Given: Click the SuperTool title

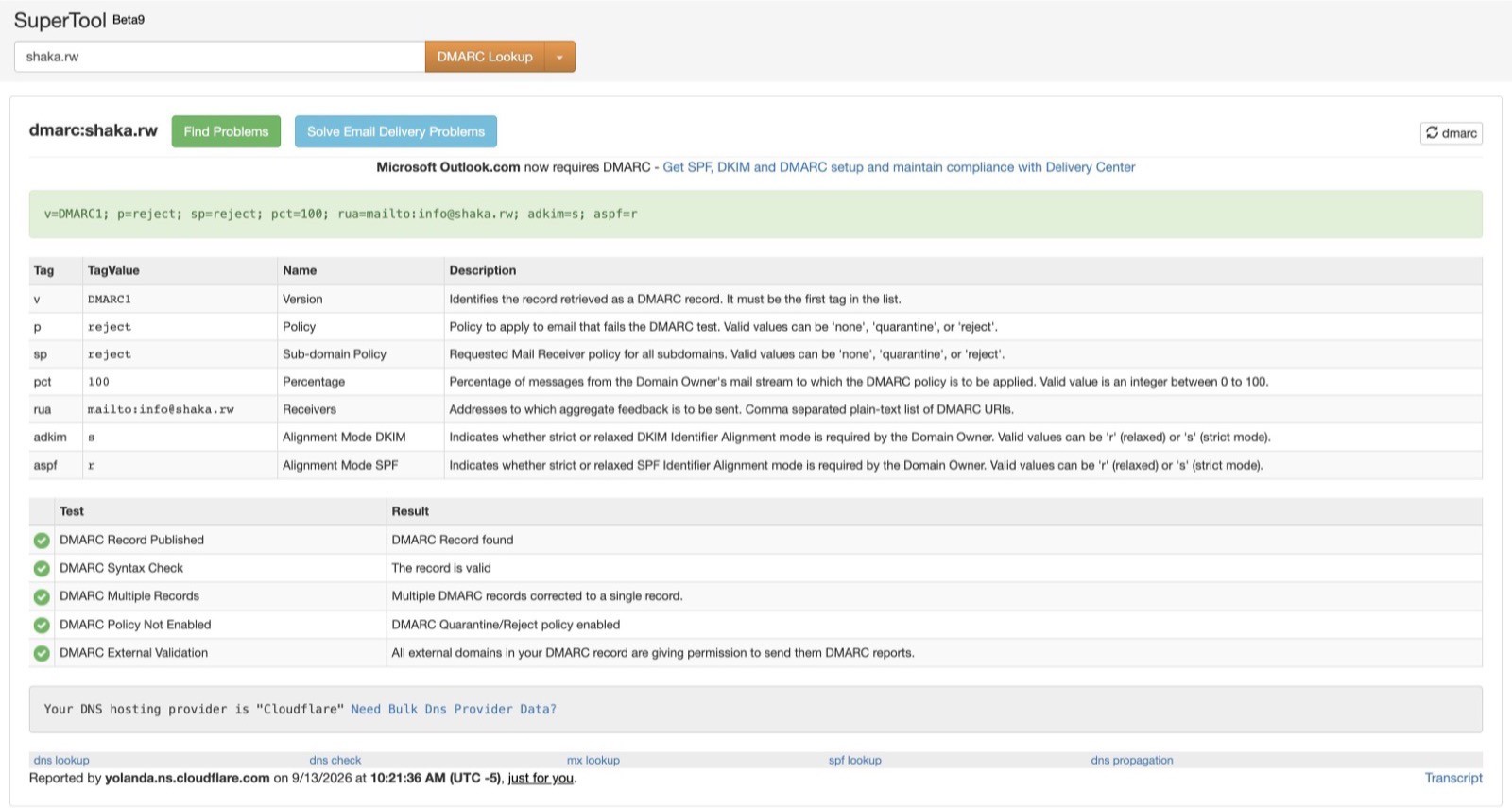Looking at the screenshot, I should [x=60, y=20].
